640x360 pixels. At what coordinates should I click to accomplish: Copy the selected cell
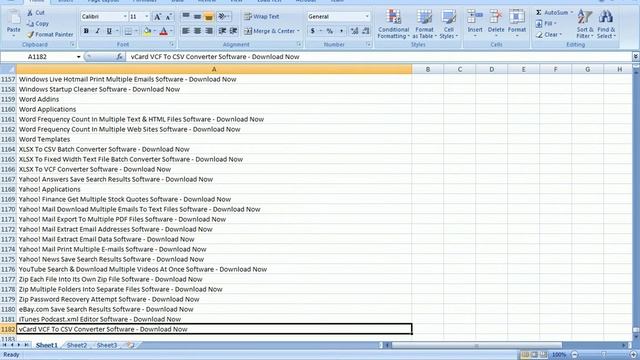(x=38, y=24)
